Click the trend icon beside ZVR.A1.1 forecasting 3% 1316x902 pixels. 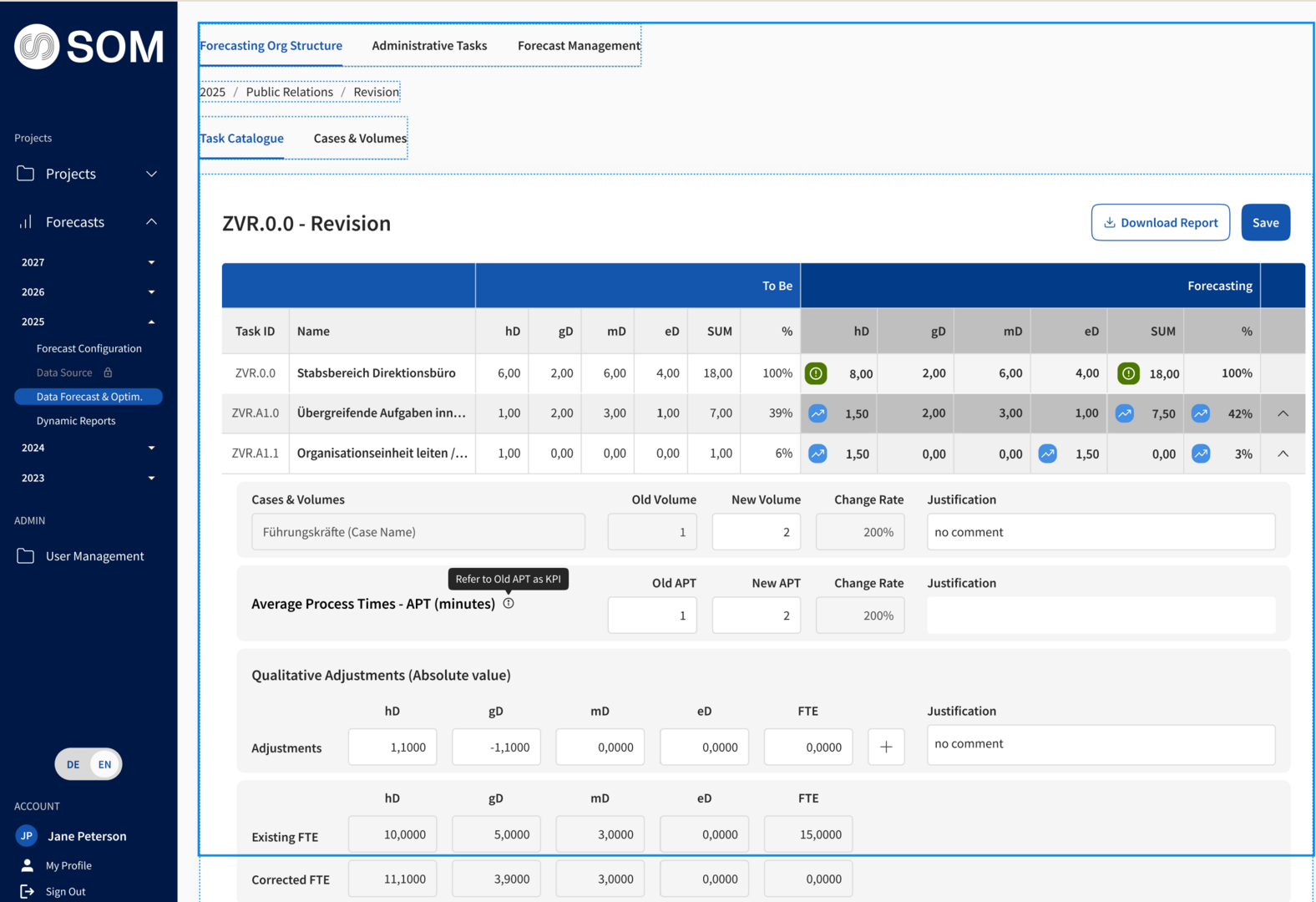click(x=1200, y=454)
